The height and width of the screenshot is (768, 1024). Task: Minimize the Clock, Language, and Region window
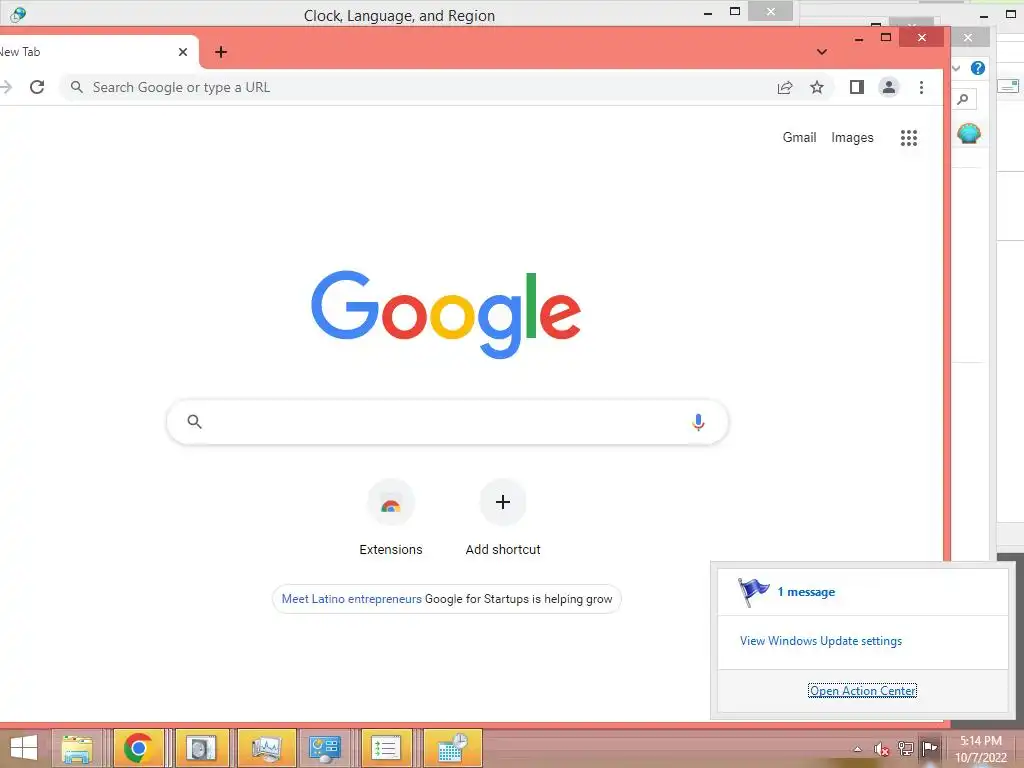pos(708,12)
